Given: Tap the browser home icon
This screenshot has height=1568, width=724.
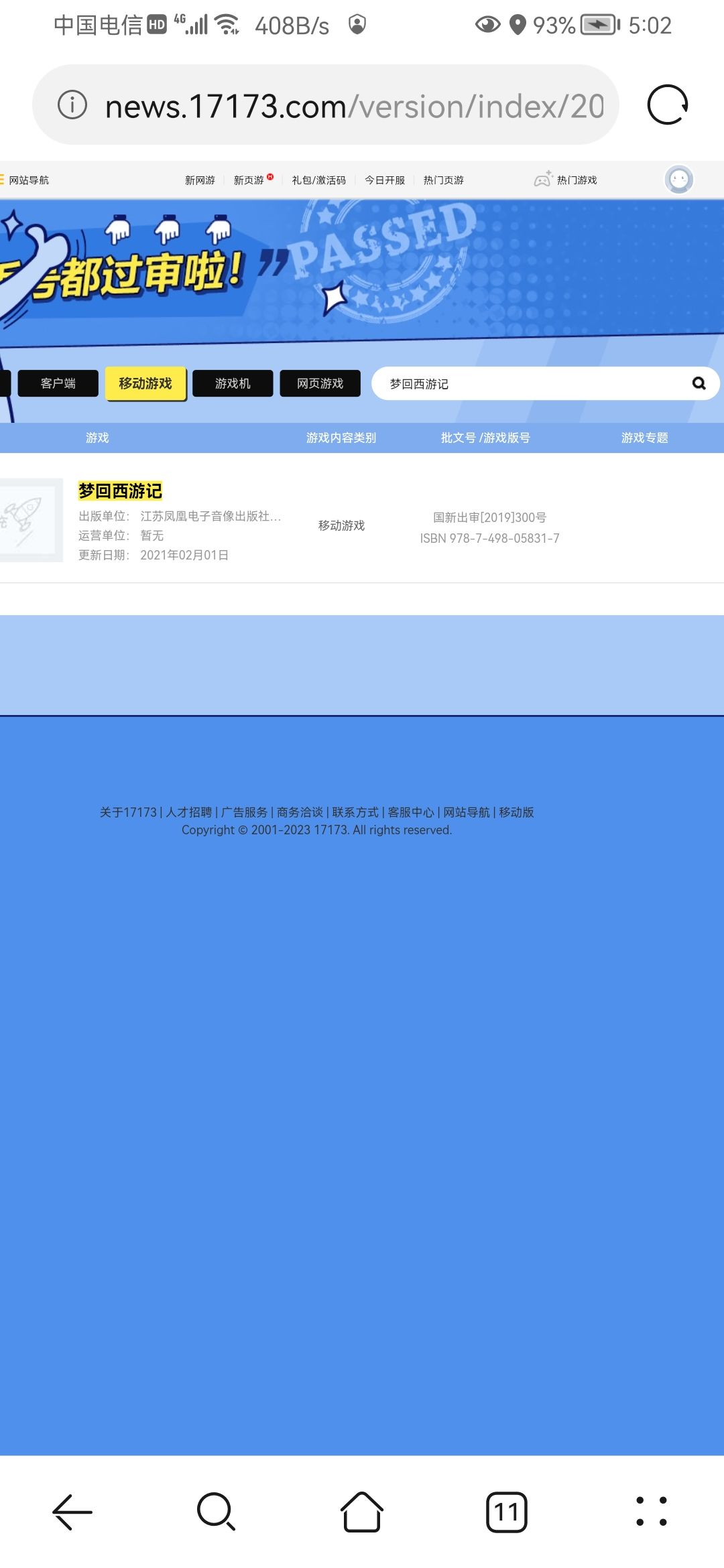Looking at the screenshot, I should pos(362,1512).
